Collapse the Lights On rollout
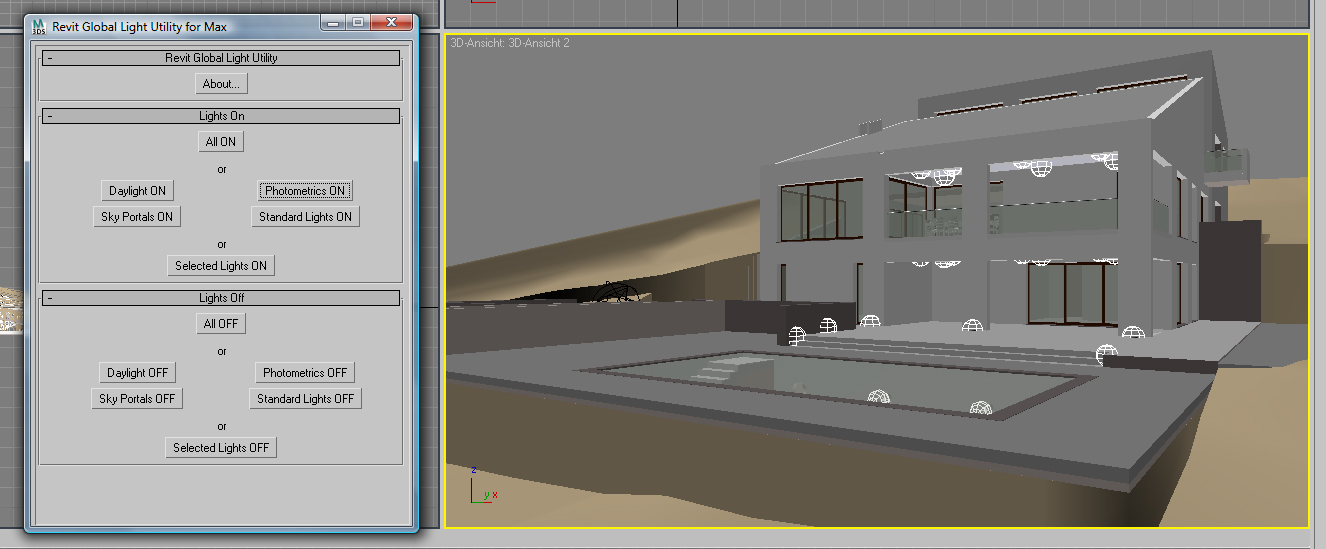This screenshot has height=549, width=1326. pyautogui.click(x=221, y=116)
